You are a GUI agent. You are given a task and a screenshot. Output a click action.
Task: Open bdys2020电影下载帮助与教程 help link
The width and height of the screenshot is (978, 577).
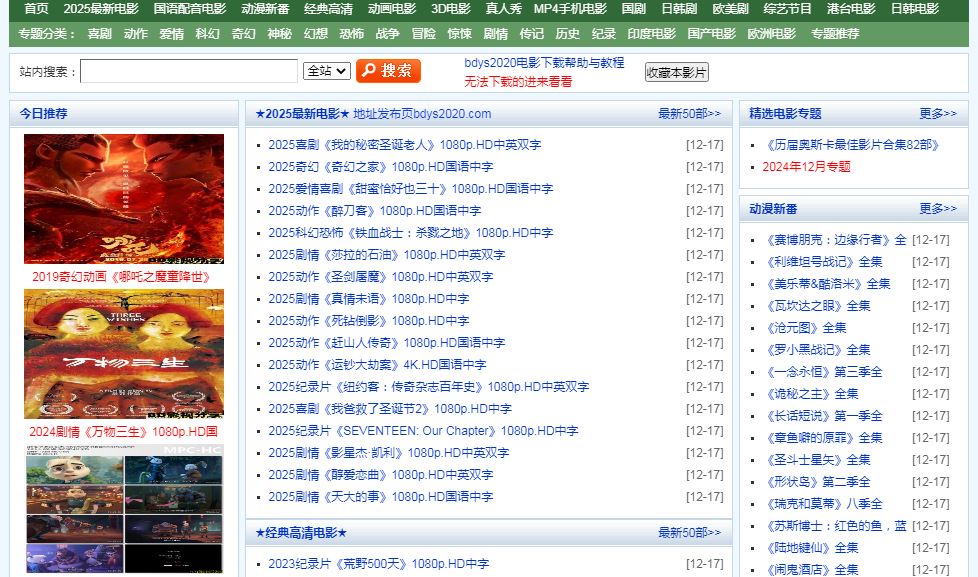(x=544, y=63)
